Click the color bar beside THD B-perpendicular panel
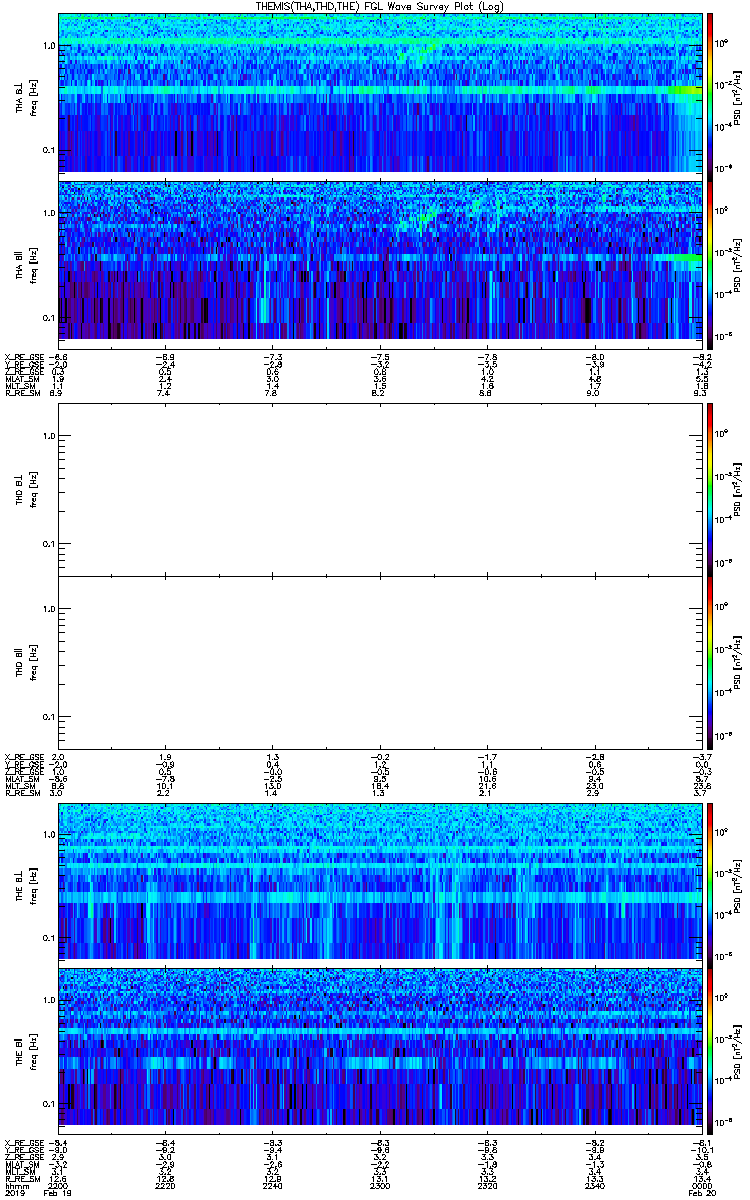The image size is (750, 1200). click(710, 489)
